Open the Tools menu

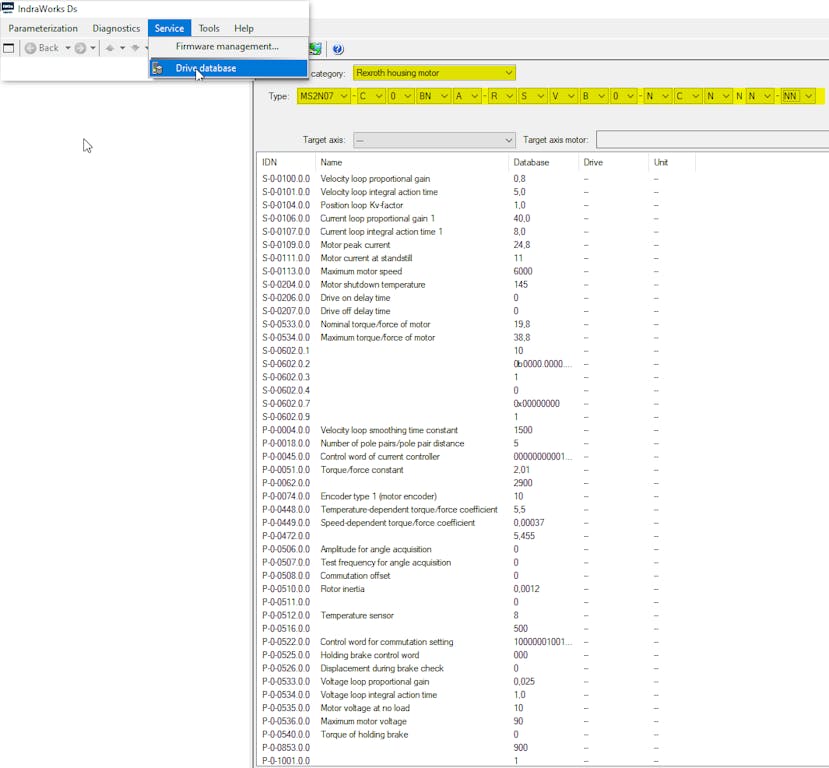pyautogui.click(x=209, y=28)
